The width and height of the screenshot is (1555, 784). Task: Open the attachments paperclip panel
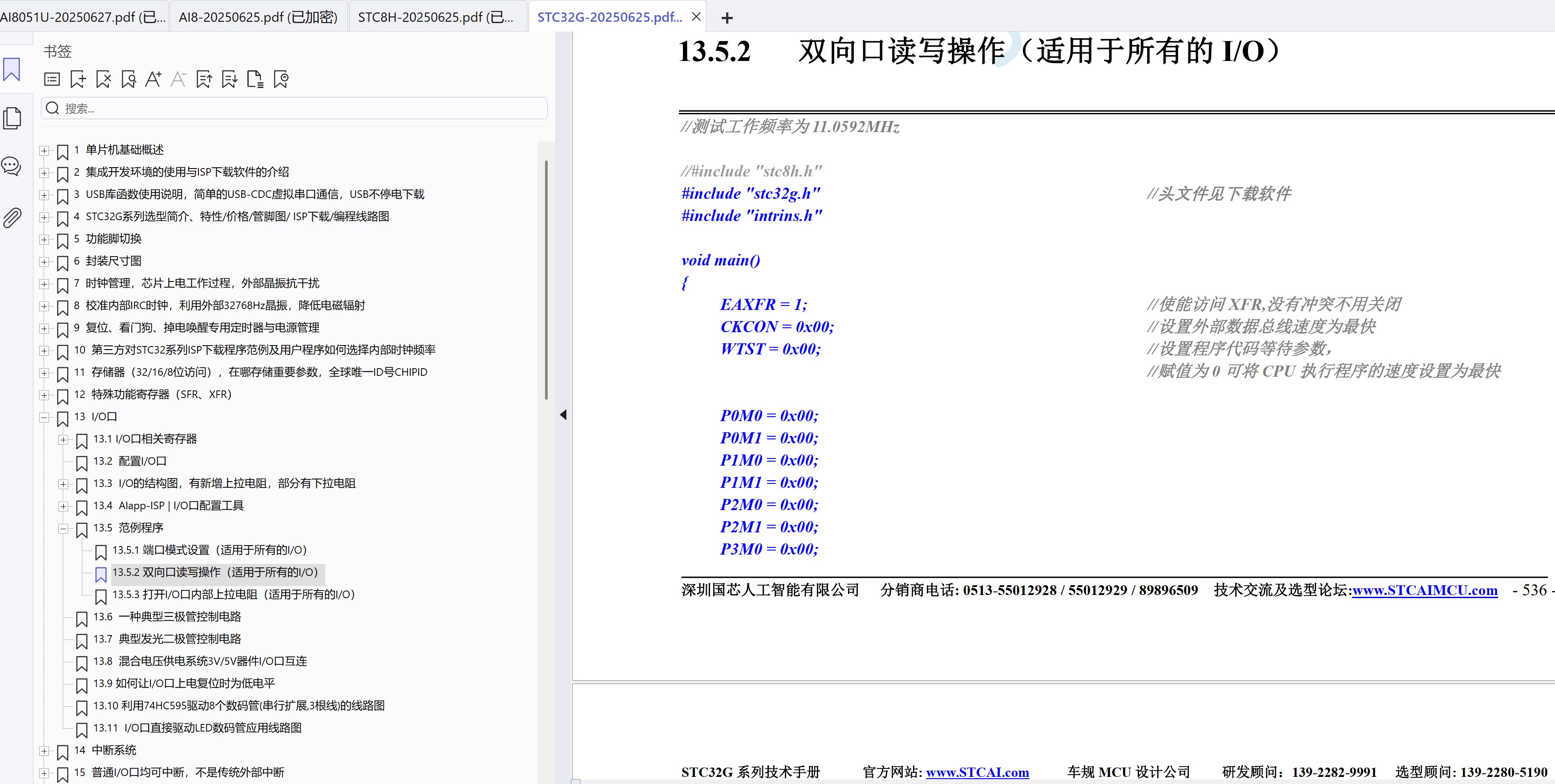tap(12, 217)
